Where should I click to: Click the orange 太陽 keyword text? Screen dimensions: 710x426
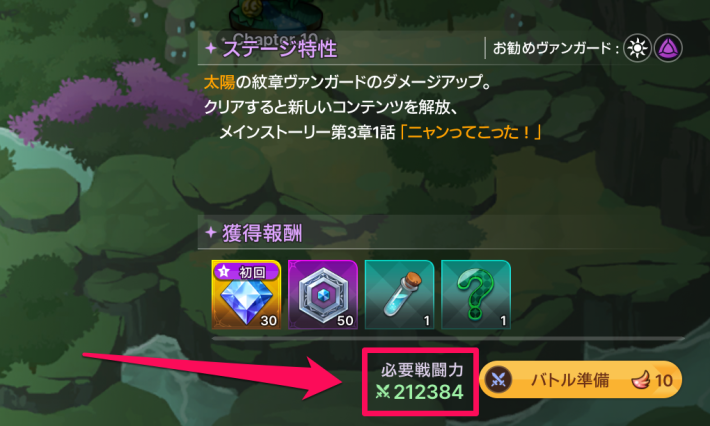tap(219, 82)
